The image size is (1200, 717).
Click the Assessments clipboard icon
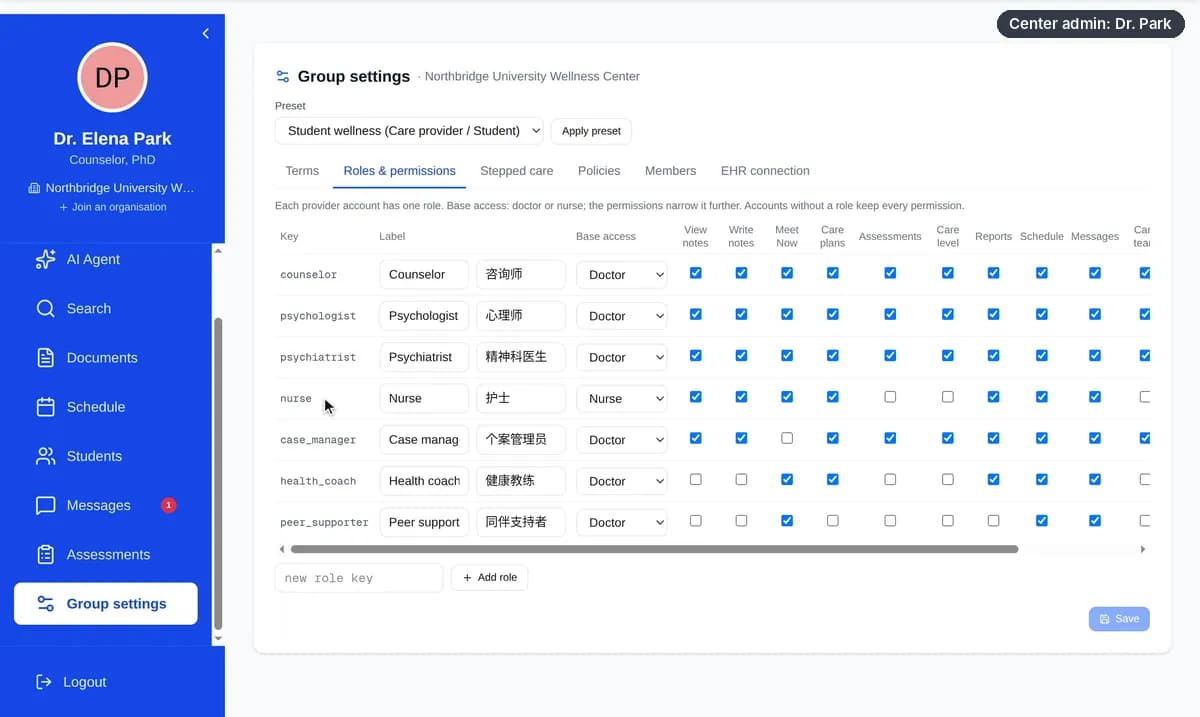click(x=45, y=554)
